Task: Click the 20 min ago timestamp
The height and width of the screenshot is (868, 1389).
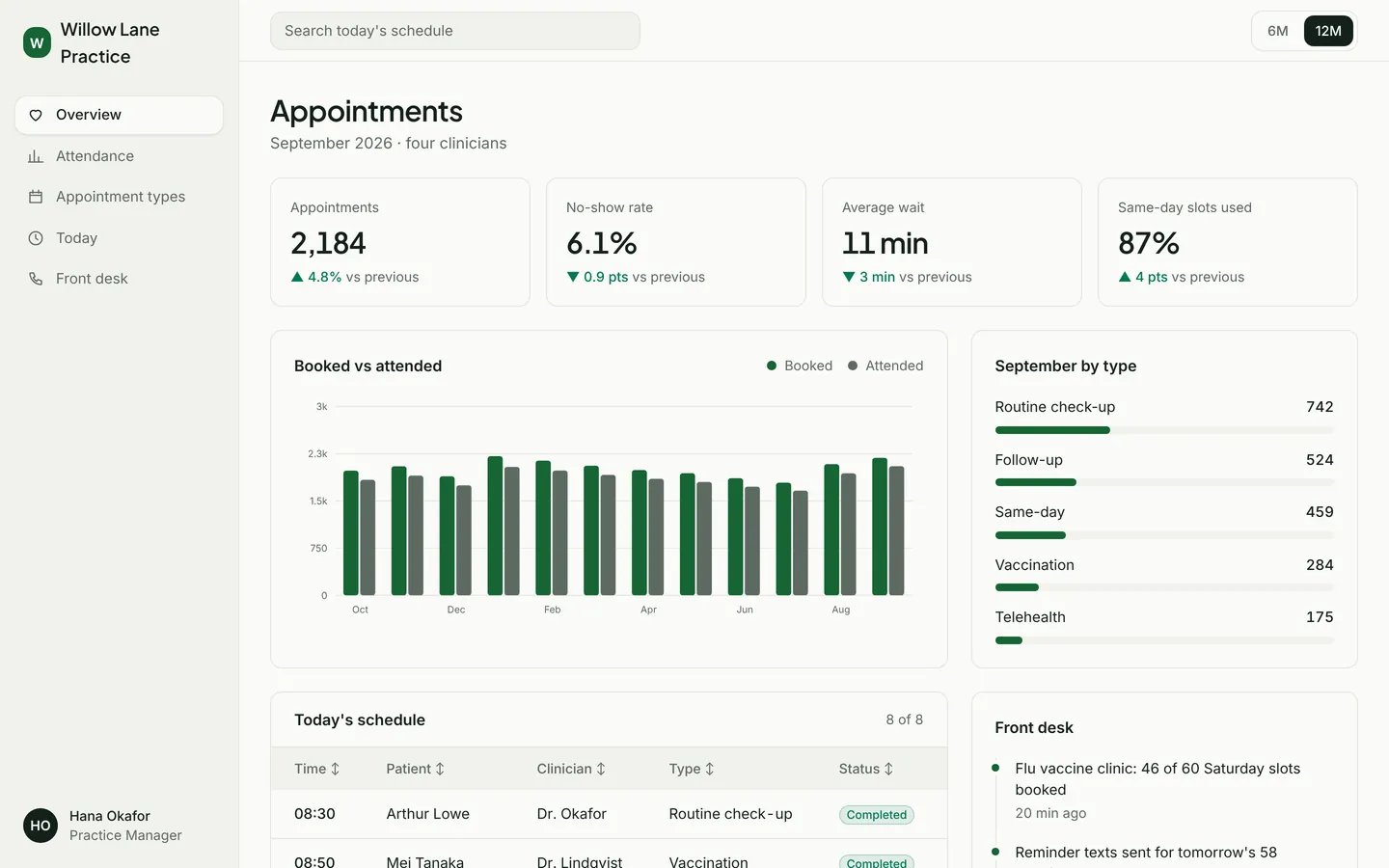Action: [1050, 813]
